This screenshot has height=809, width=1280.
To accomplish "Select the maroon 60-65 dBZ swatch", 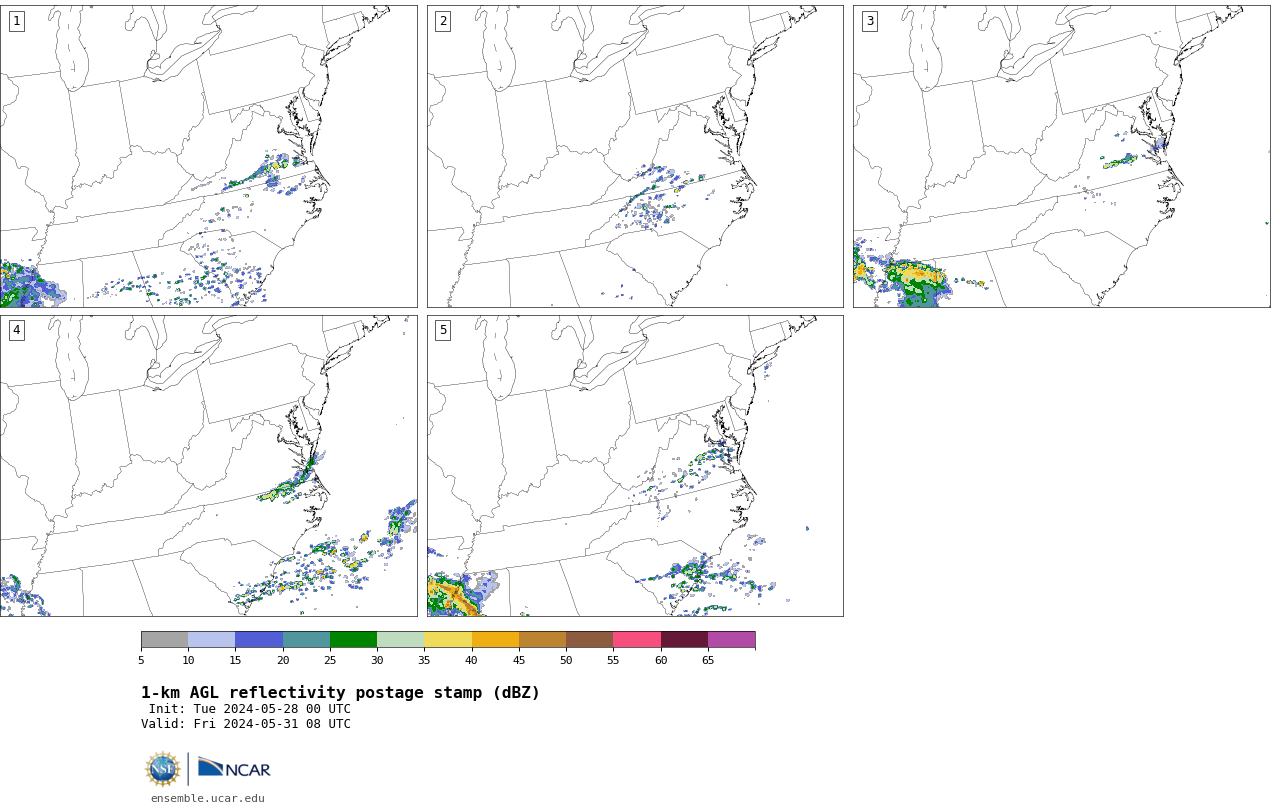I will [x=684, y=640].
